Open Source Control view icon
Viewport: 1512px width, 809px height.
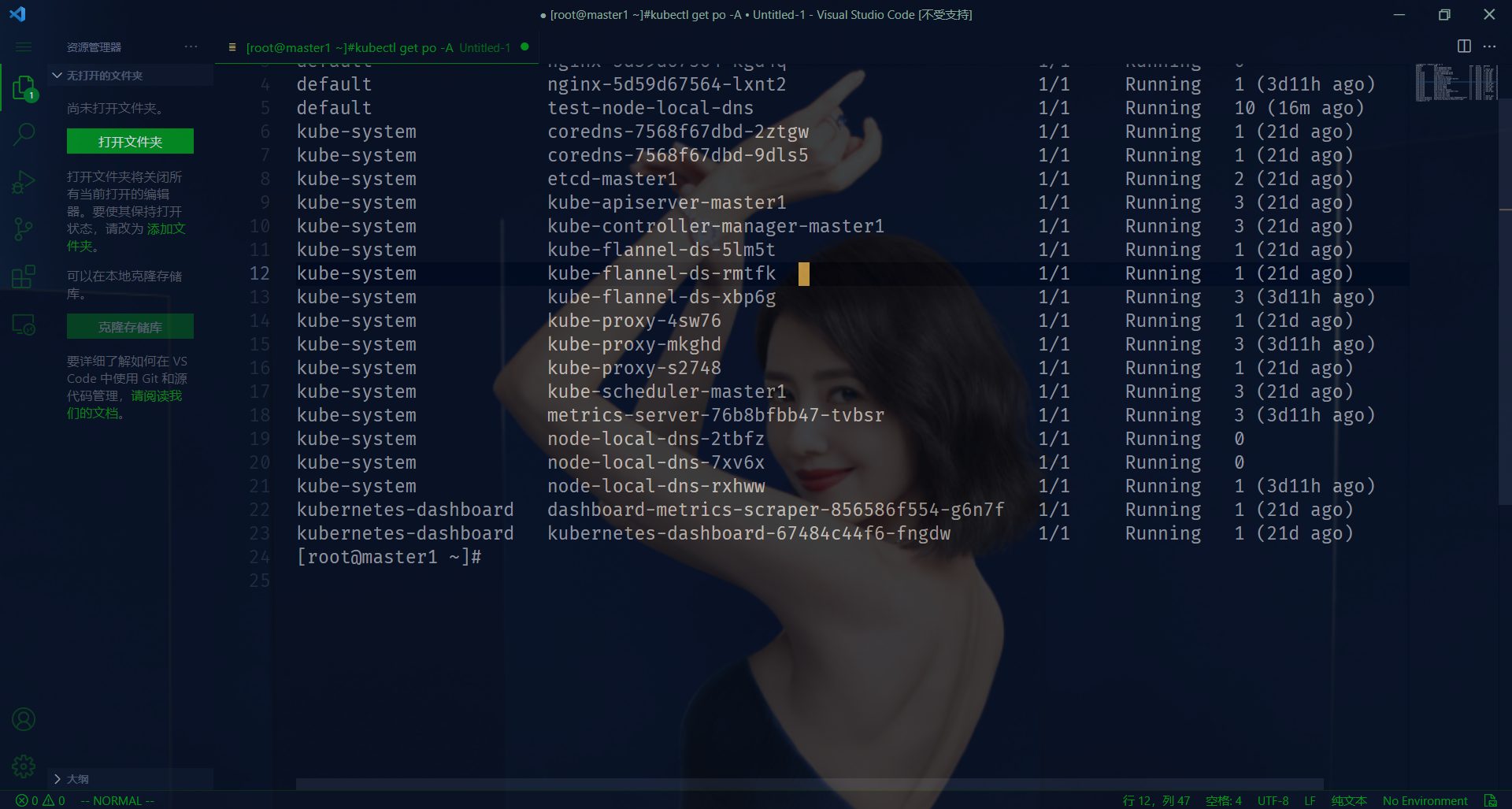(x=24, y=229)
